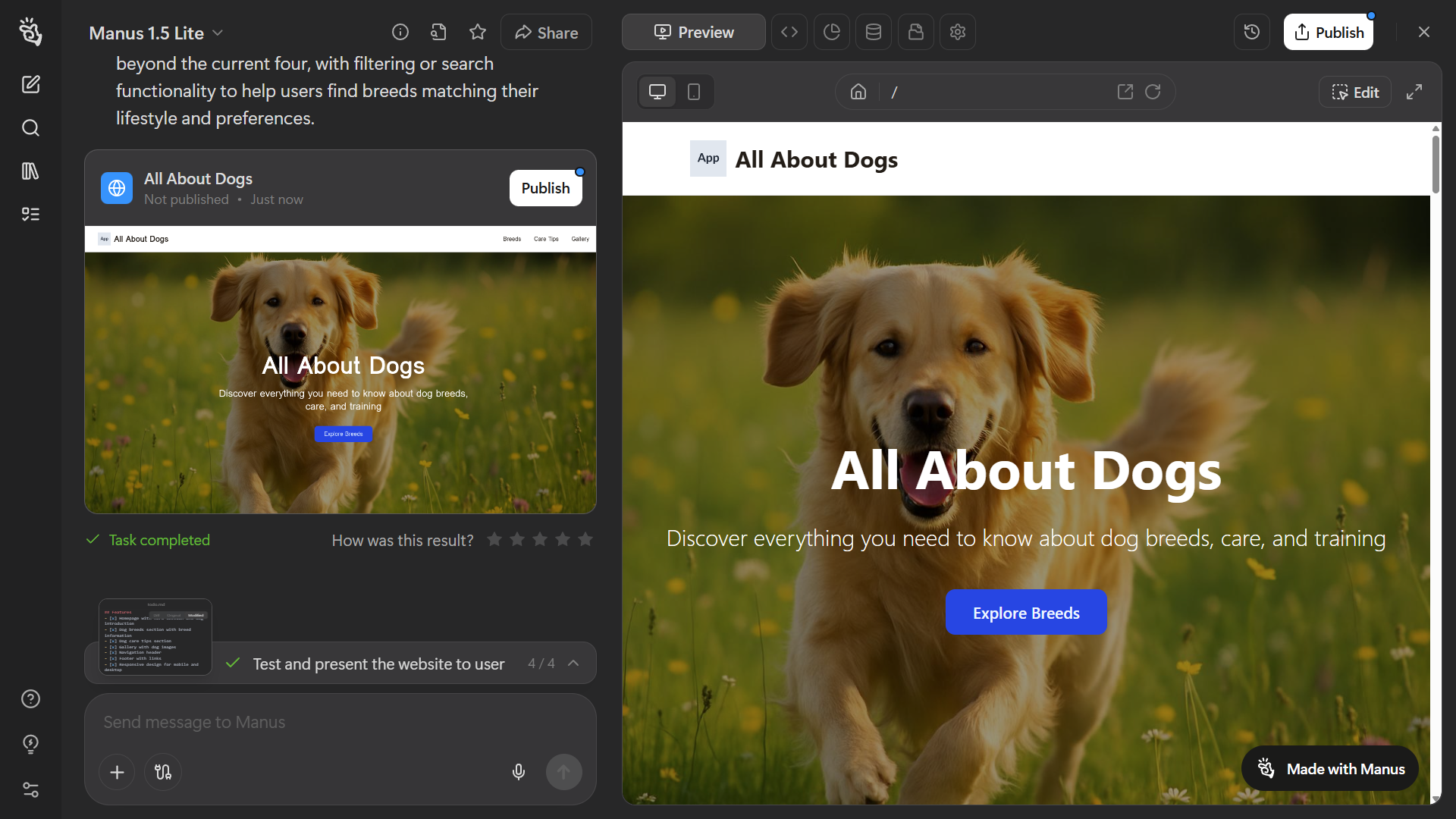1456x819 pixels.
Task: Open the project settings gear
Action: [958, 32]
